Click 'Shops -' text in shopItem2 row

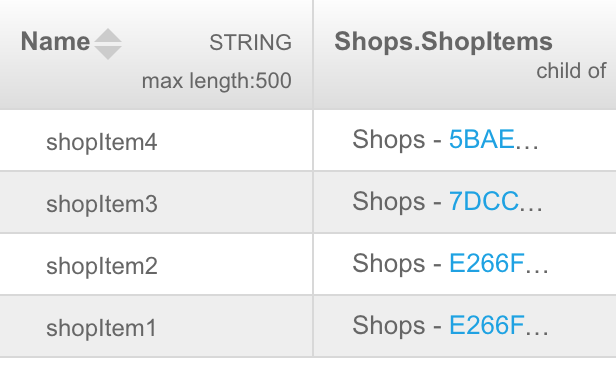[397, 263]
